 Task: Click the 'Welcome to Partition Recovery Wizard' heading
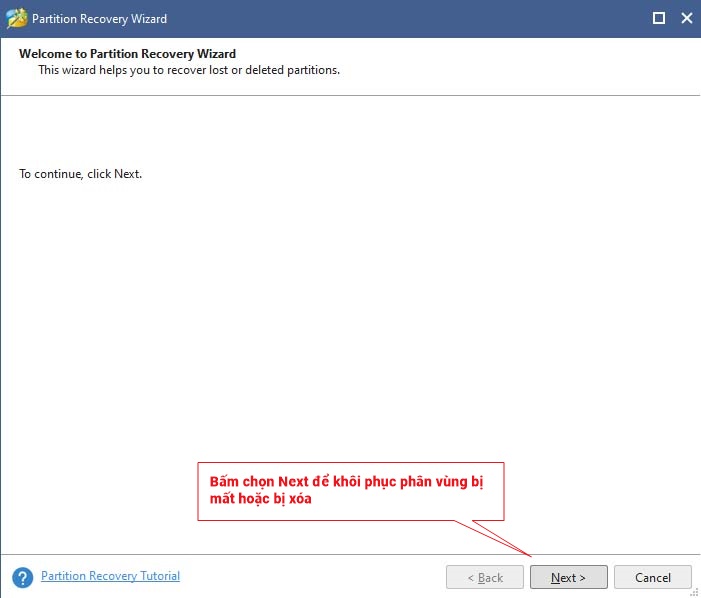click(127, 54)
